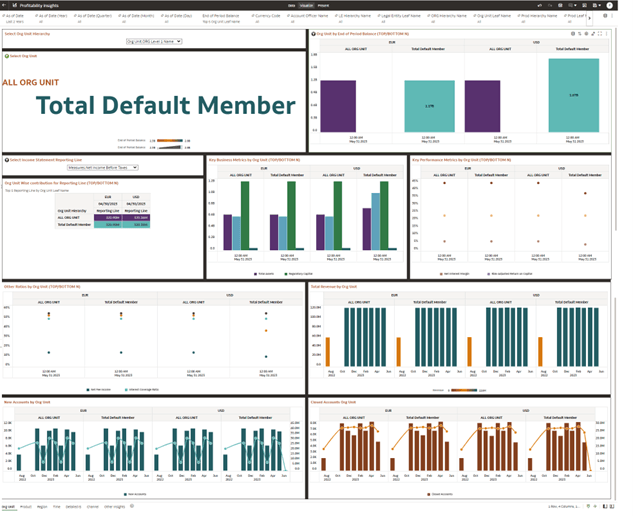633x516 pixels.
Task: Select the ALL ORG UNIT tile label
Action: [31, 82]
